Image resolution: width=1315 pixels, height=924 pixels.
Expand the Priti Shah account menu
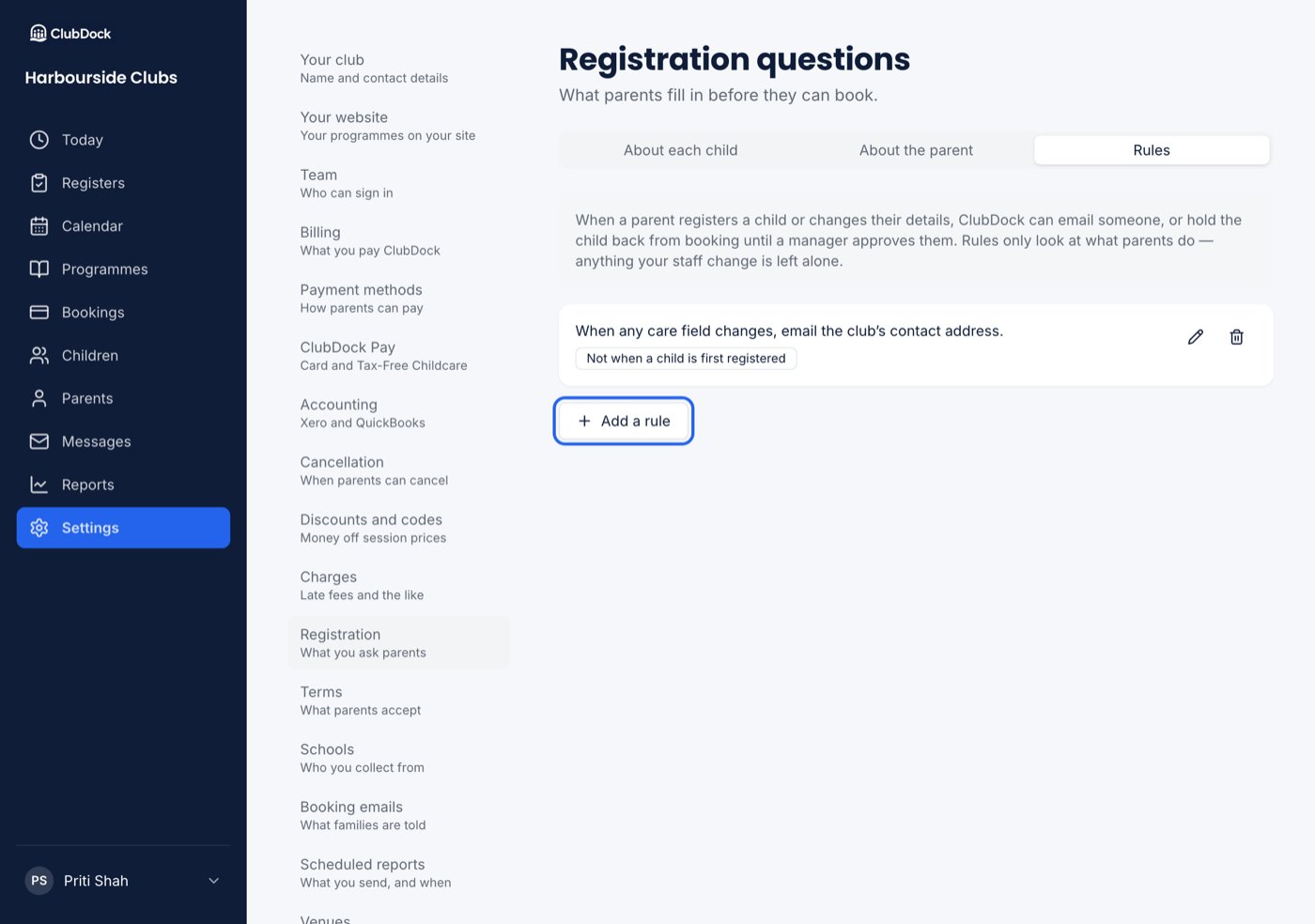click(x=123, y=881)
